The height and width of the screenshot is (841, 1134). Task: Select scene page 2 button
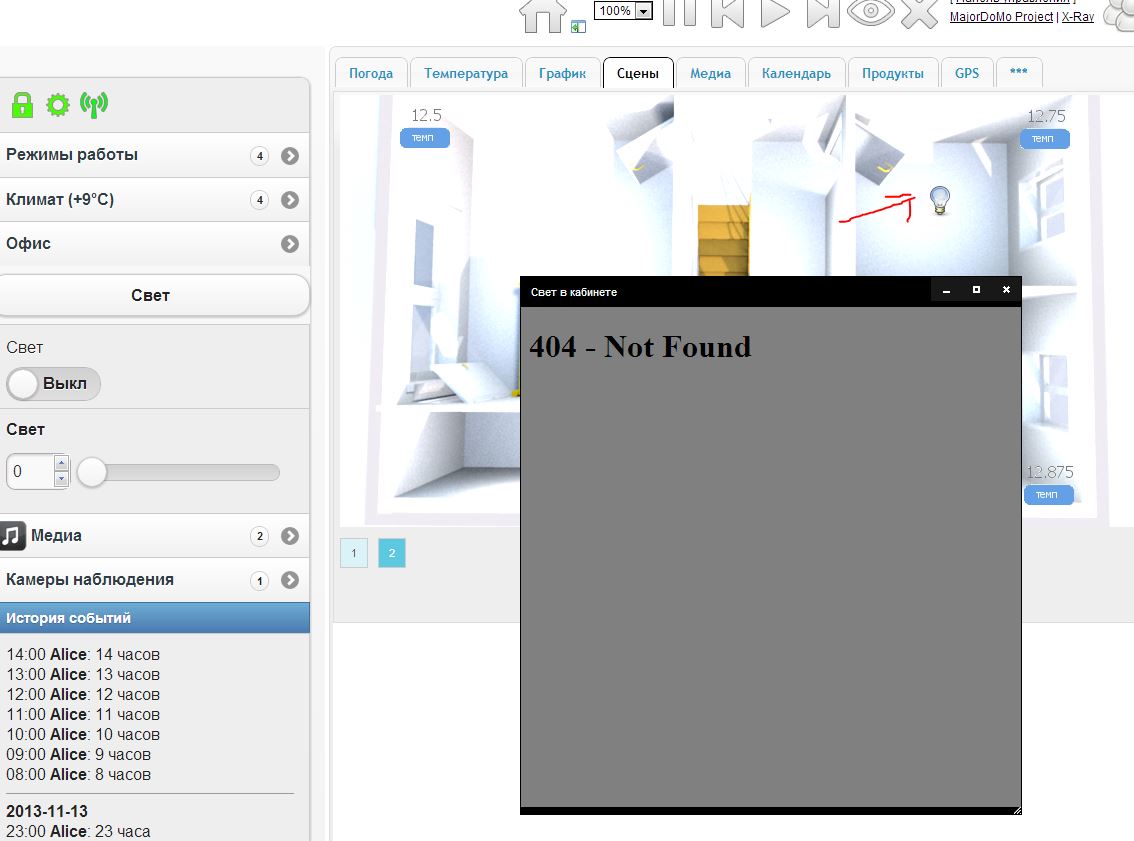[x=392, y=553]
